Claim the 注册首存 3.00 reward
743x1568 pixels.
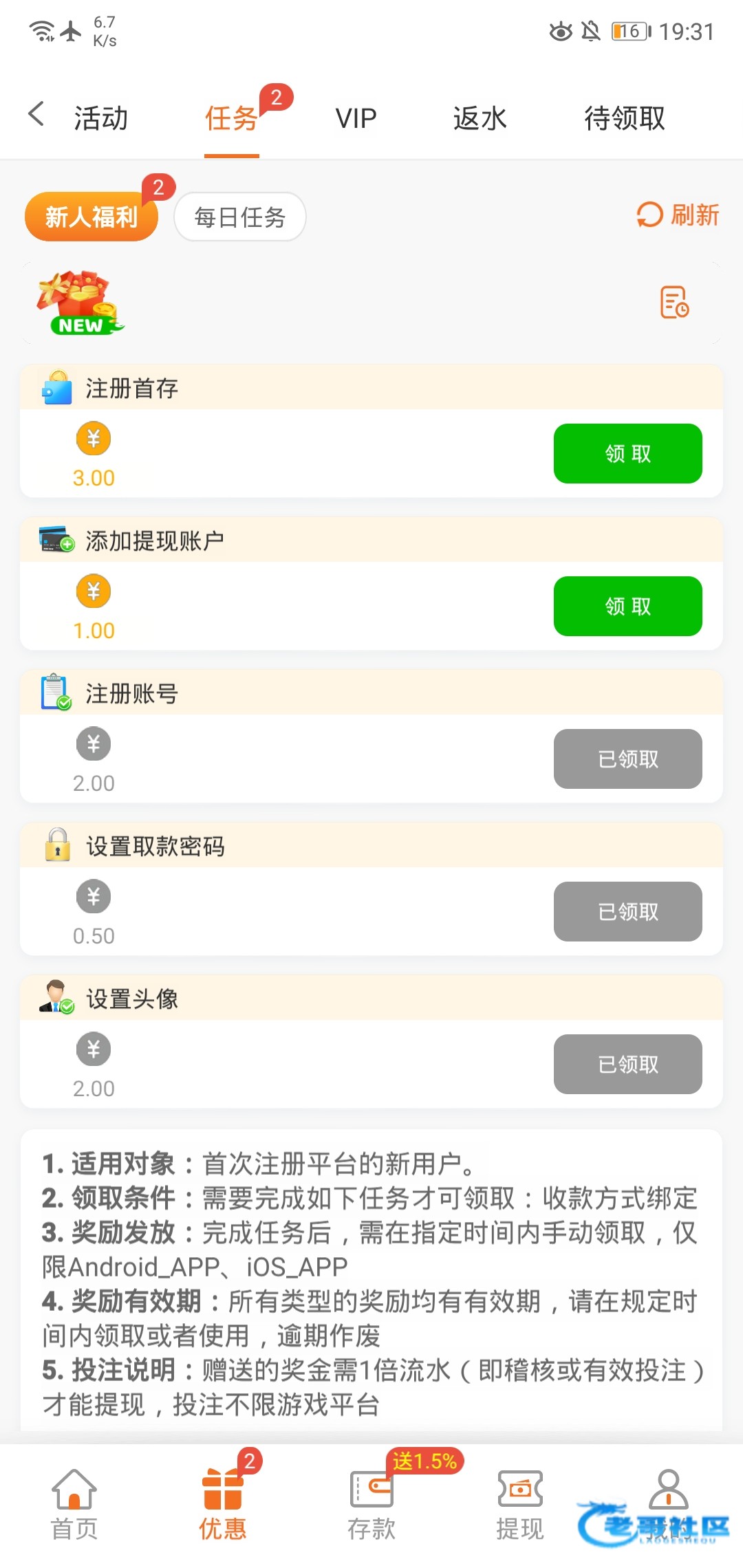tap(627, 454)
